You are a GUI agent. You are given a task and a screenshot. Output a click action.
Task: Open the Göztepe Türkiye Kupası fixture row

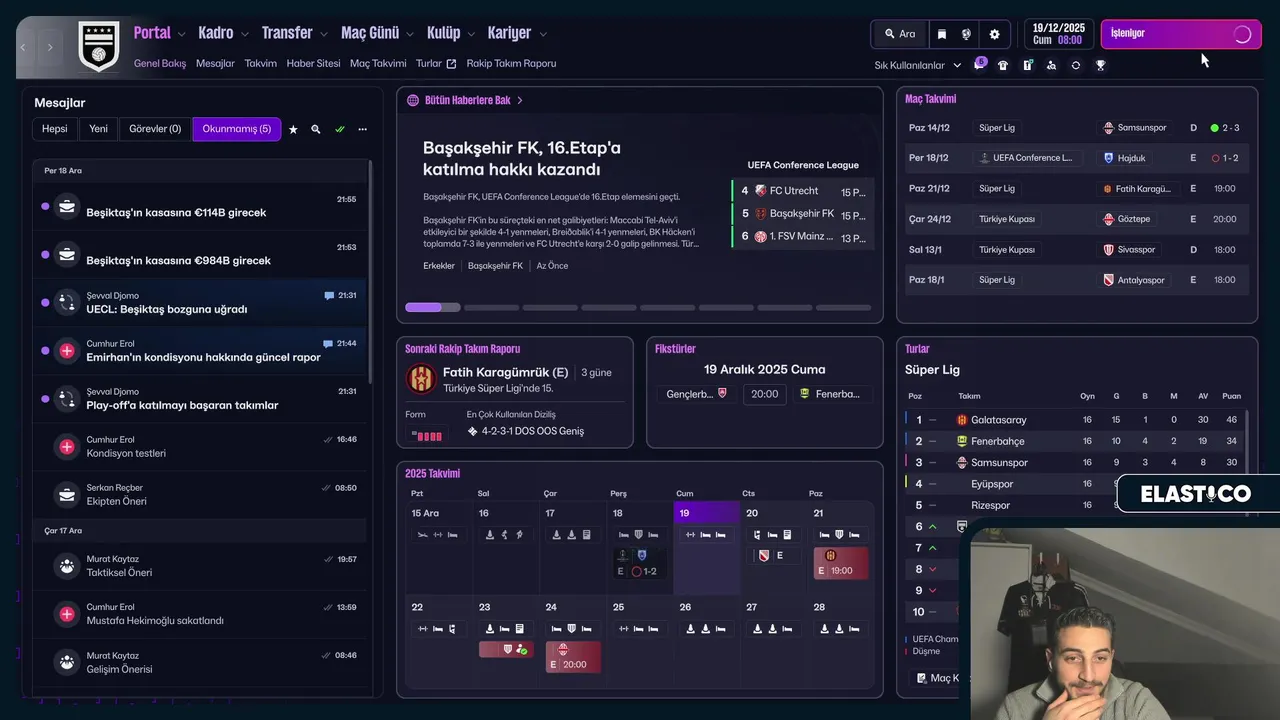click(x=1076, y=219)
